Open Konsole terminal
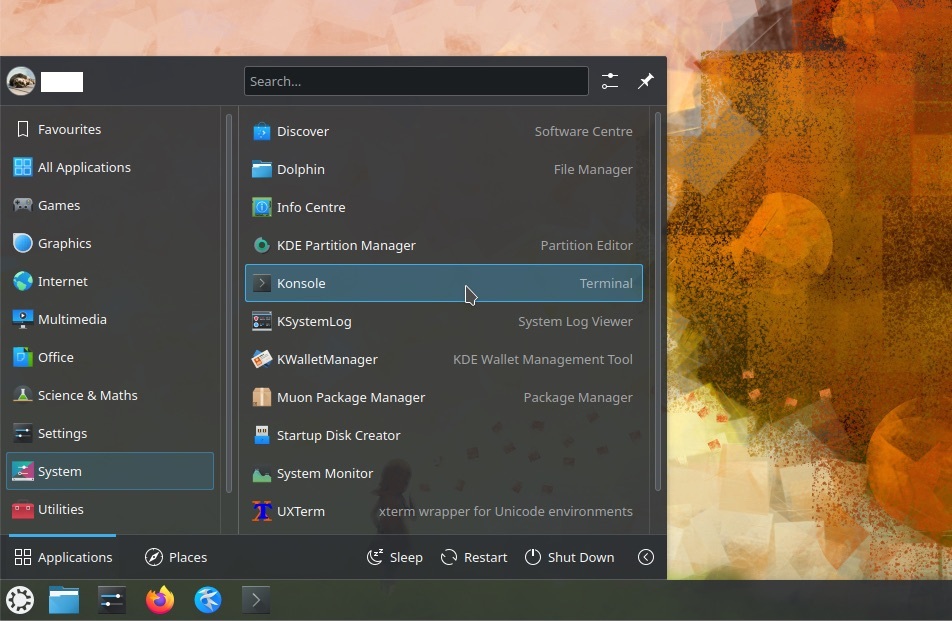 [x=443, y=283]
